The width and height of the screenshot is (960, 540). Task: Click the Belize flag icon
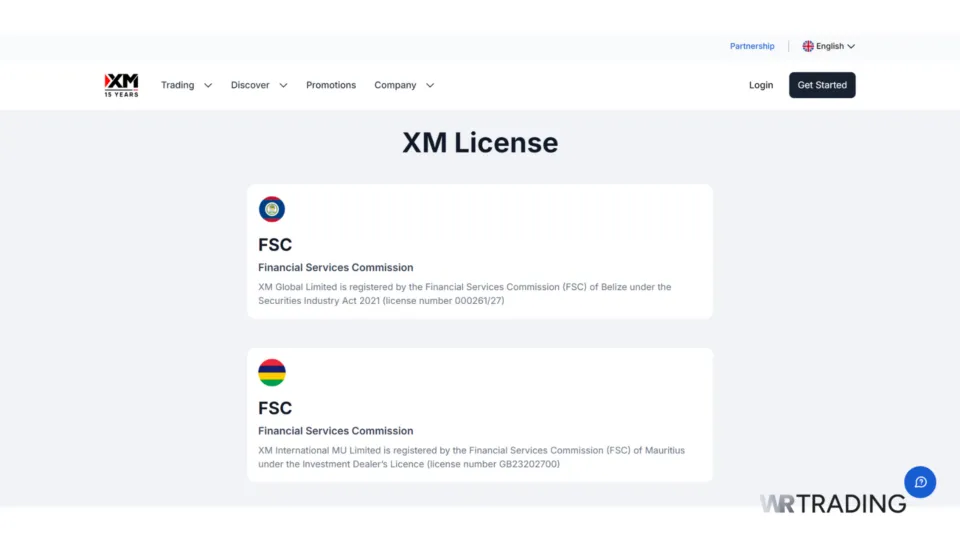click(272, 209)
